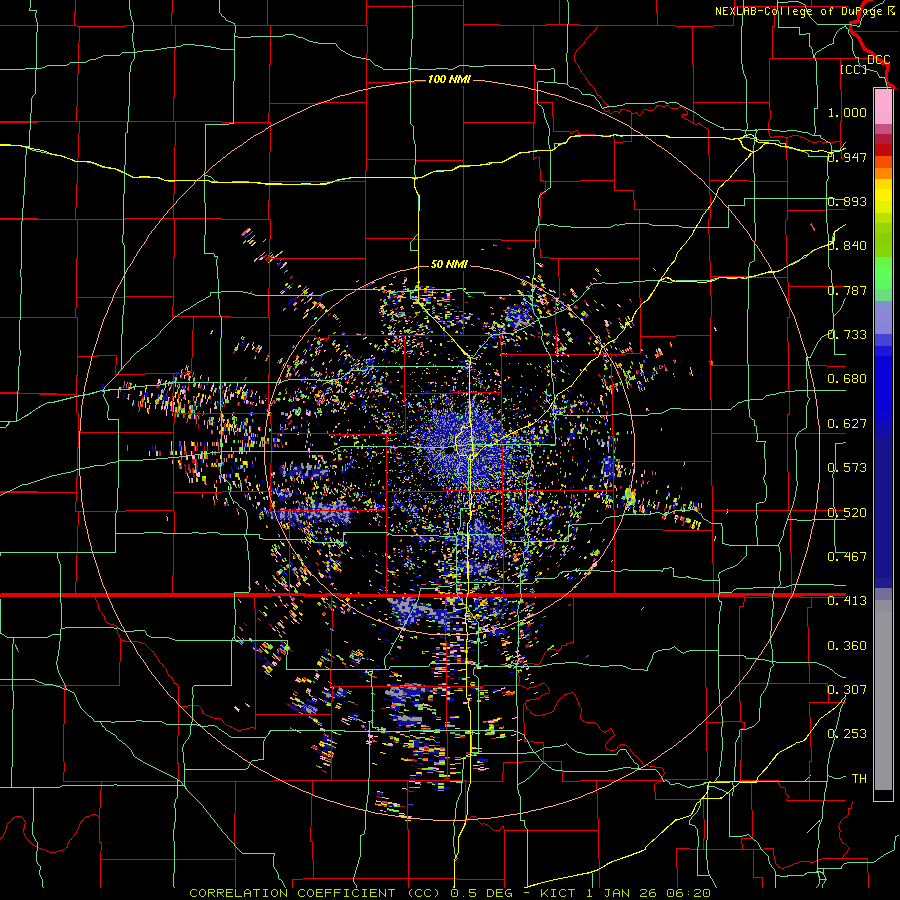The height and width of the screenshot is (900, 900).
Task: Click the 0.680 color scale label
Action: click(847, 379)
